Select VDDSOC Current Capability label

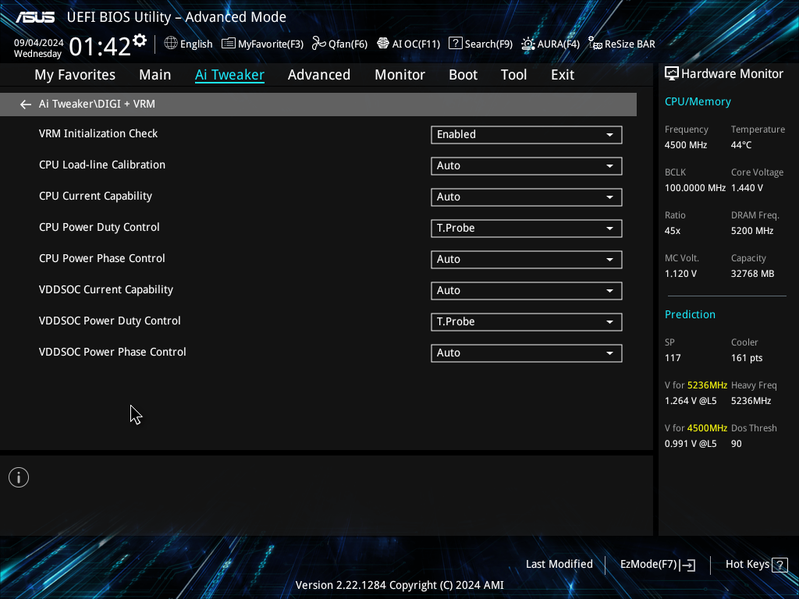coord(106,290)
